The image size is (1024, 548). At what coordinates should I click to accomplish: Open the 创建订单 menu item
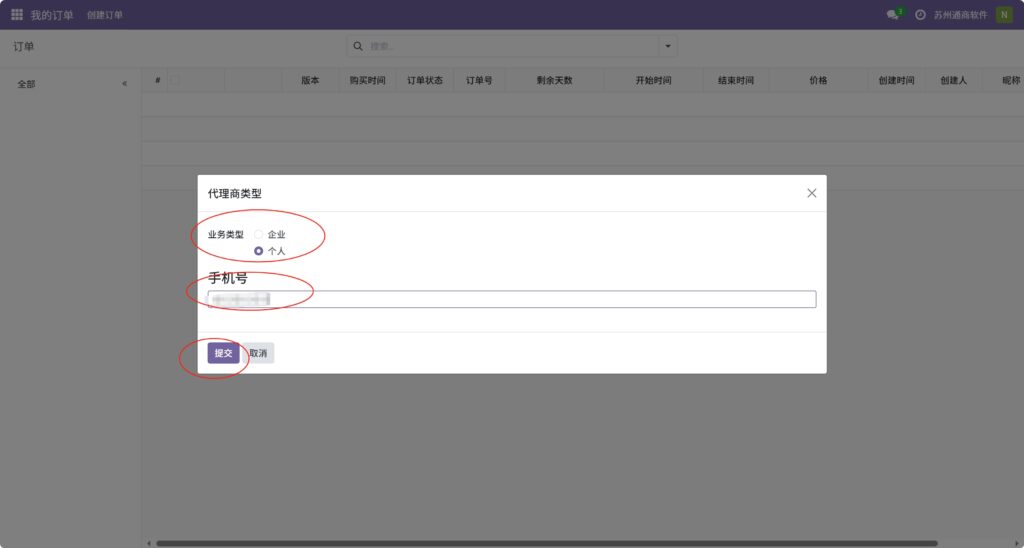(x=105, y=15)
